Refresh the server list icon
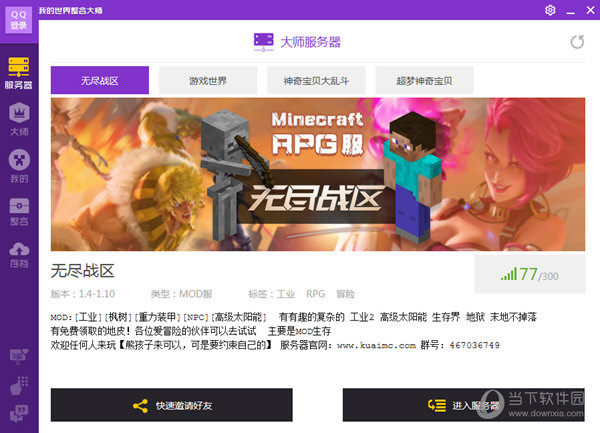This screenshot has width=600, height=433. [x=577, y=42]
